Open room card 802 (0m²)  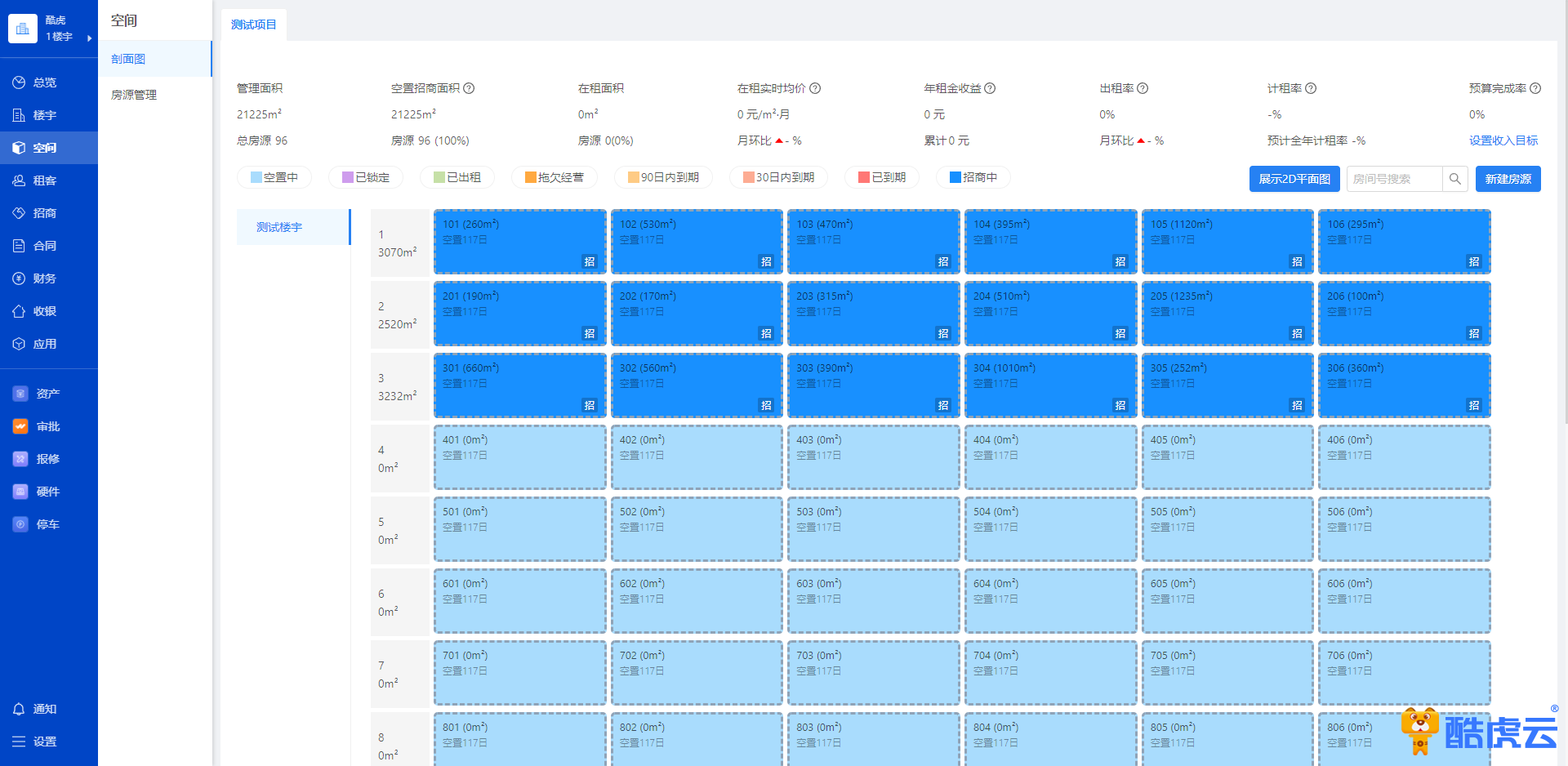[x=697, y=740]
